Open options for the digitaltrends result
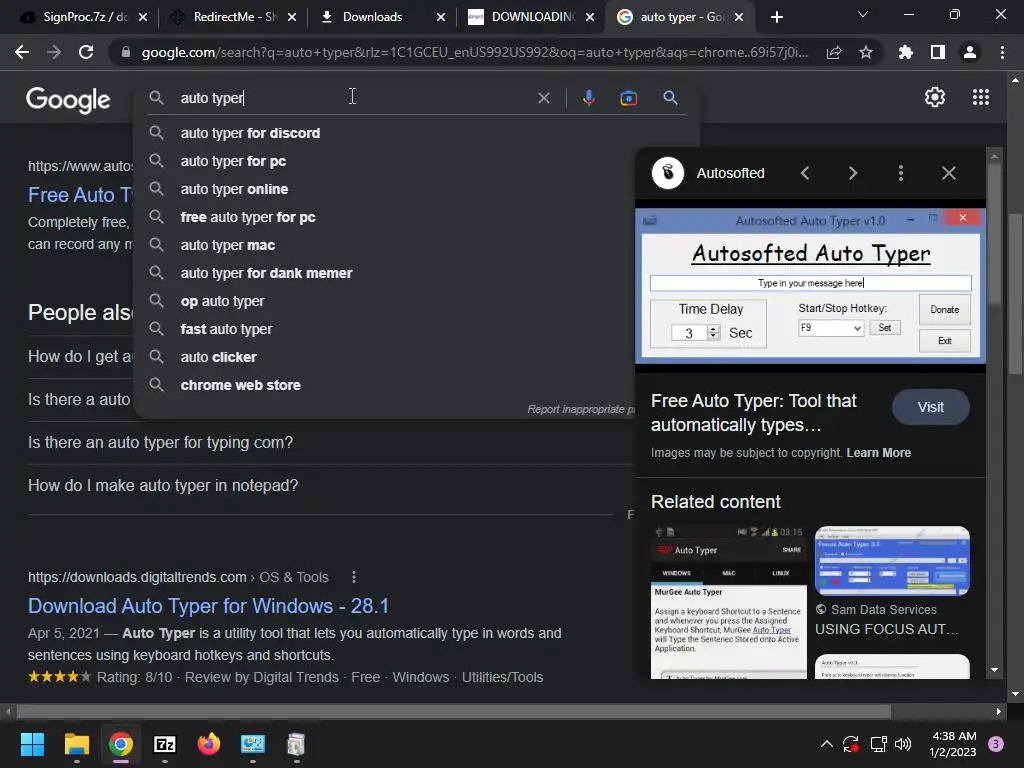This screenshot has width=1024, height=768. (x=353, y=577)
